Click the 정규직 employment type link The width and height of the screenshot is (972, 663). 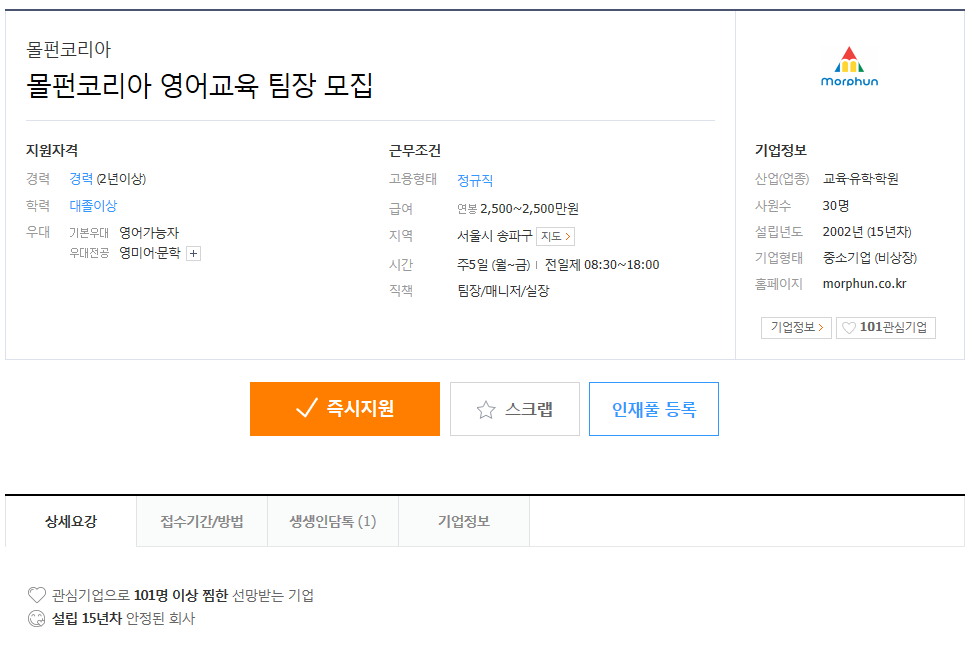coord(475,180)
